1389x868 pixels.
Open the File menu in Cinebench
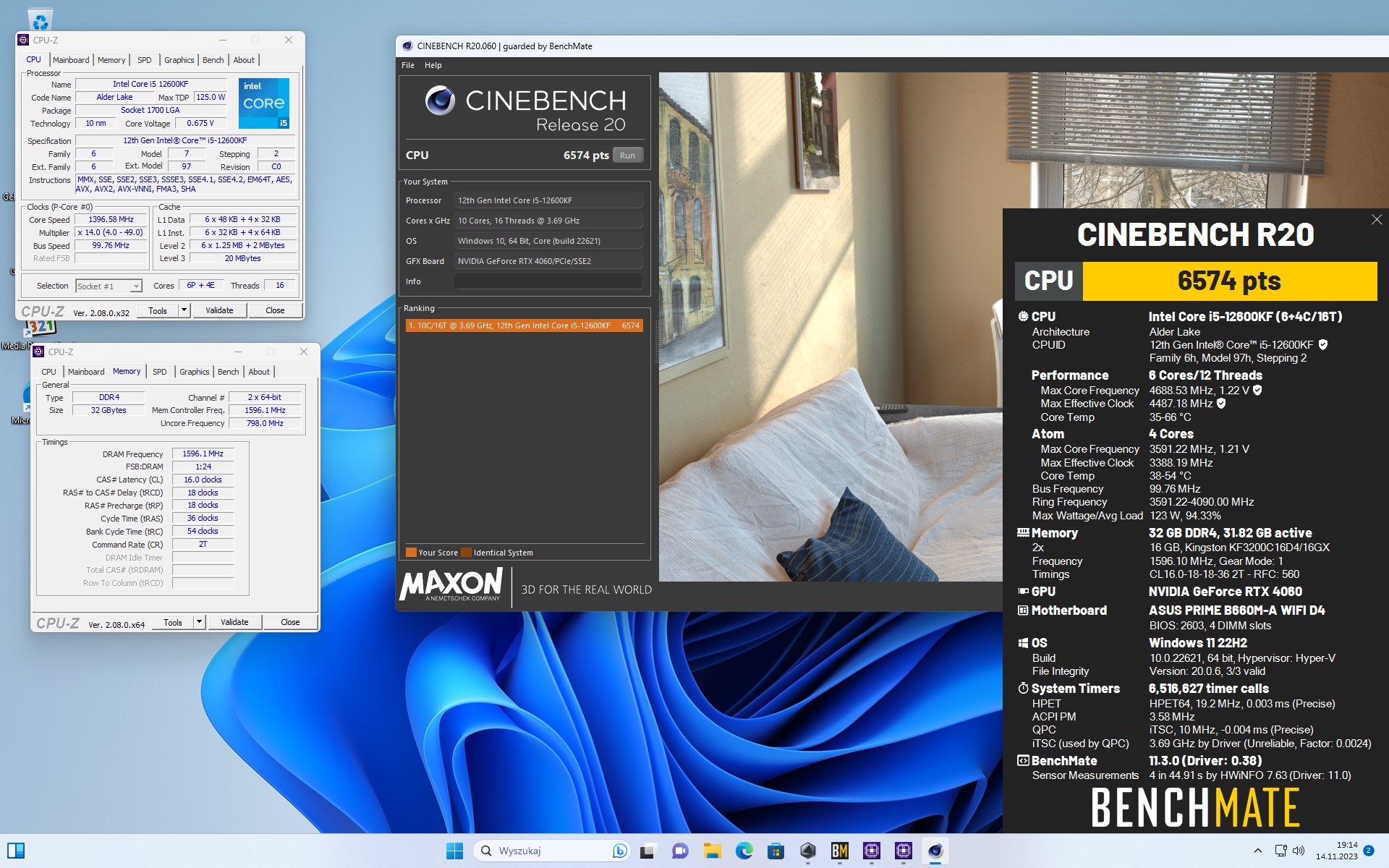408,65
